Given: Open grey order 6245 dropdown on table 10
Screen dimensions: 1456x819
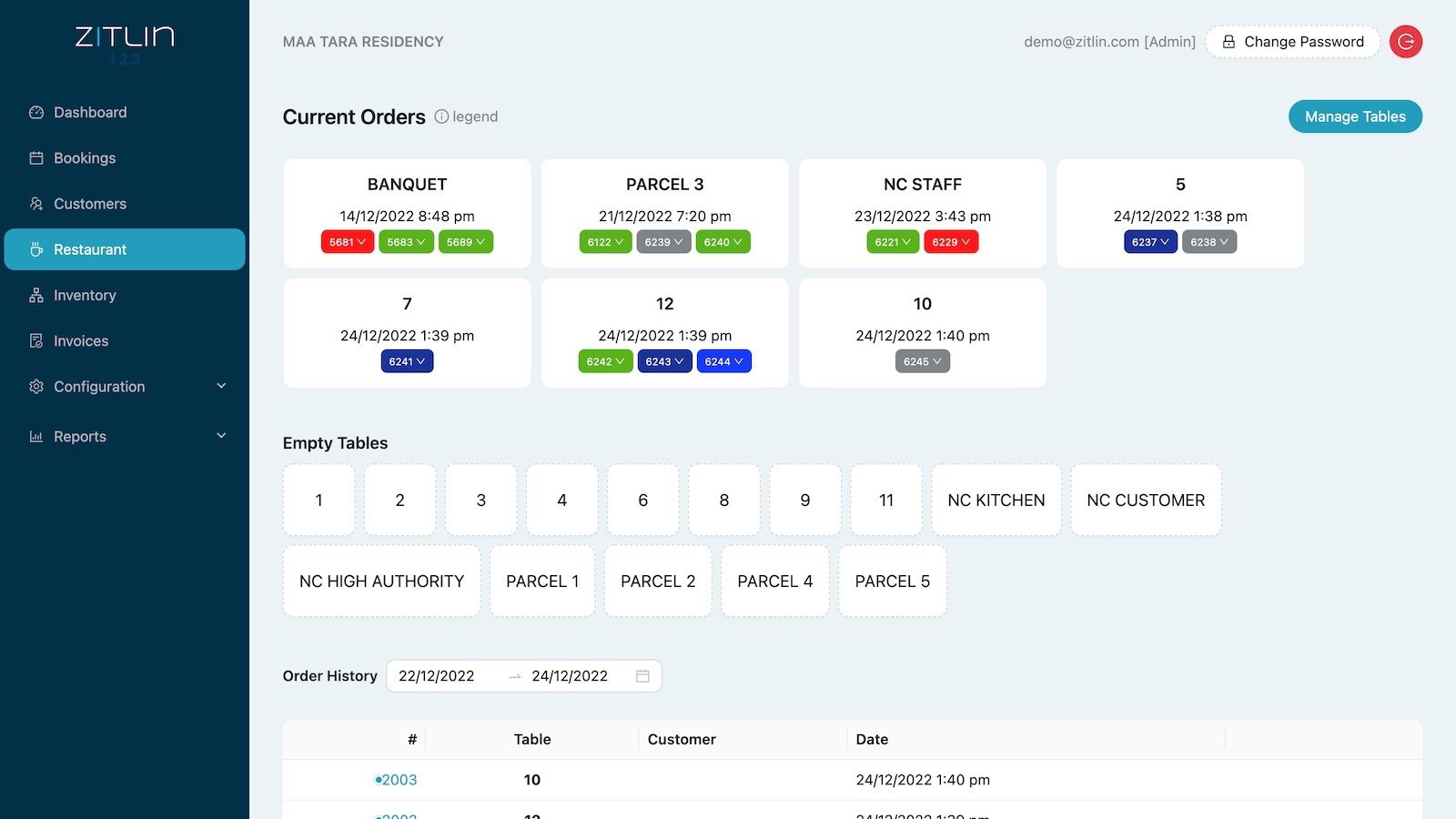Looking at the screenshot, I should (922, 362).
